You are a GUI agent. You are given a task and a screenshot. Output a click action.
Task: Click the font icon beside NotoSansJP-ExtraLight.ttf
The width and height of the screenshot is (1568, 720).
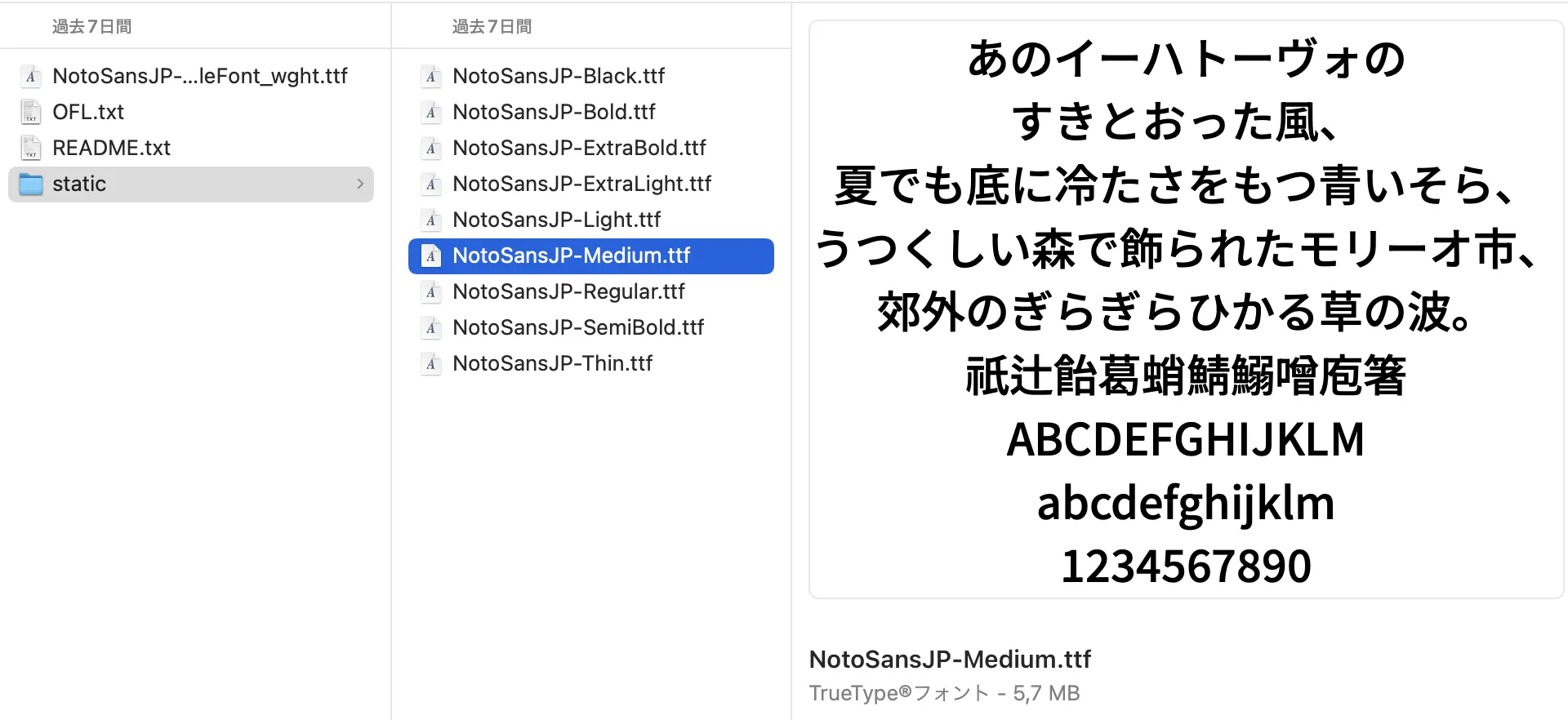click(431, 184)
